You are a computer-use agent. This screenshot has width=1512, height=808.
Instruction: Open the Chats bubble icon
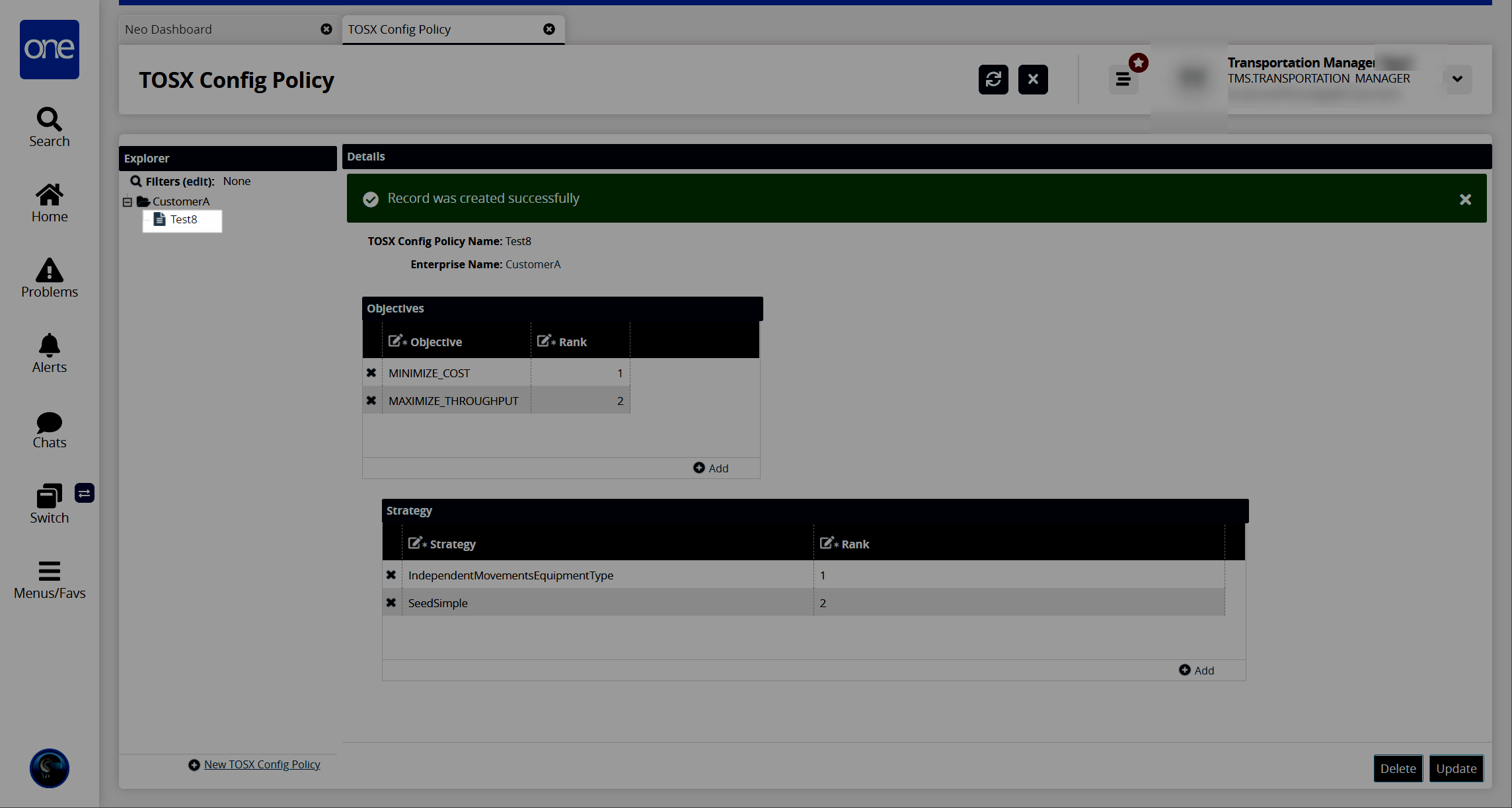tap(49, 429)
